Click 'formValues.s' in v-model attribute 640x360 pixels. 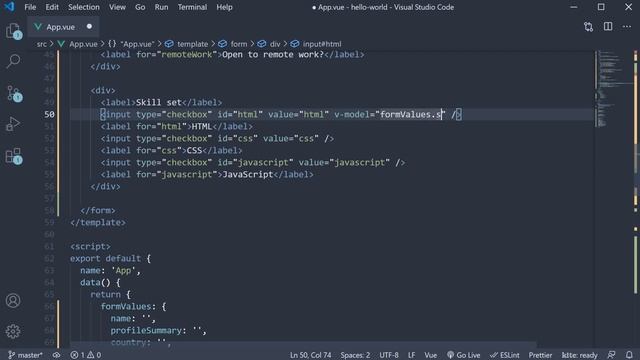pos(411,115)
